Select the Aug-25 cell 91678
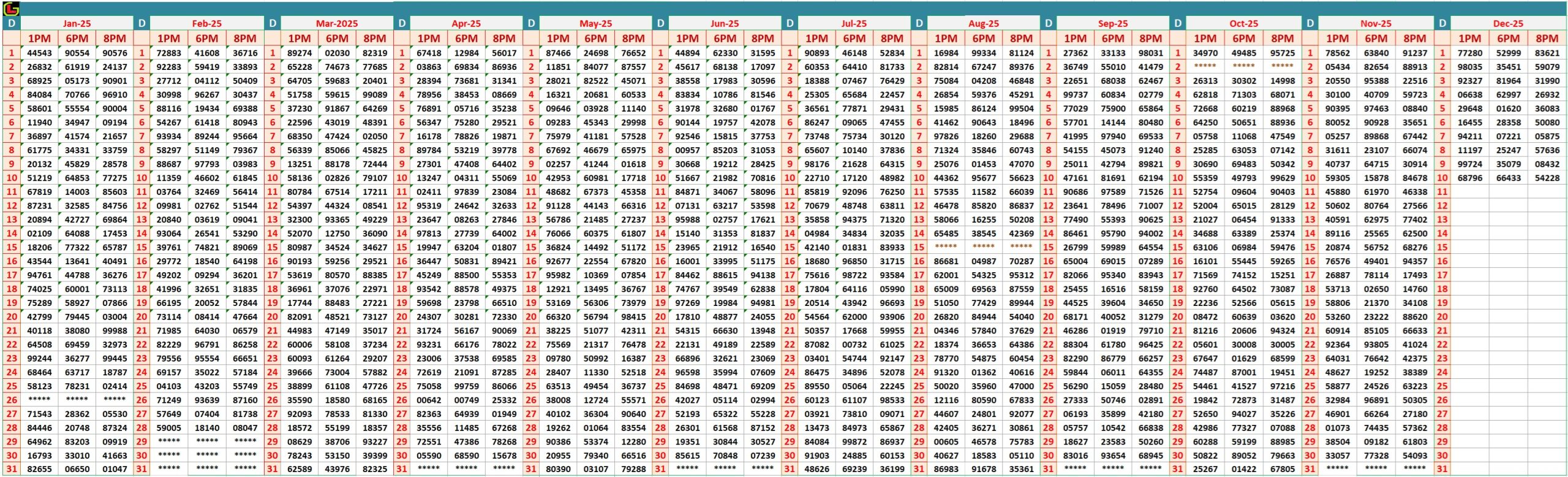 [984, 469]
